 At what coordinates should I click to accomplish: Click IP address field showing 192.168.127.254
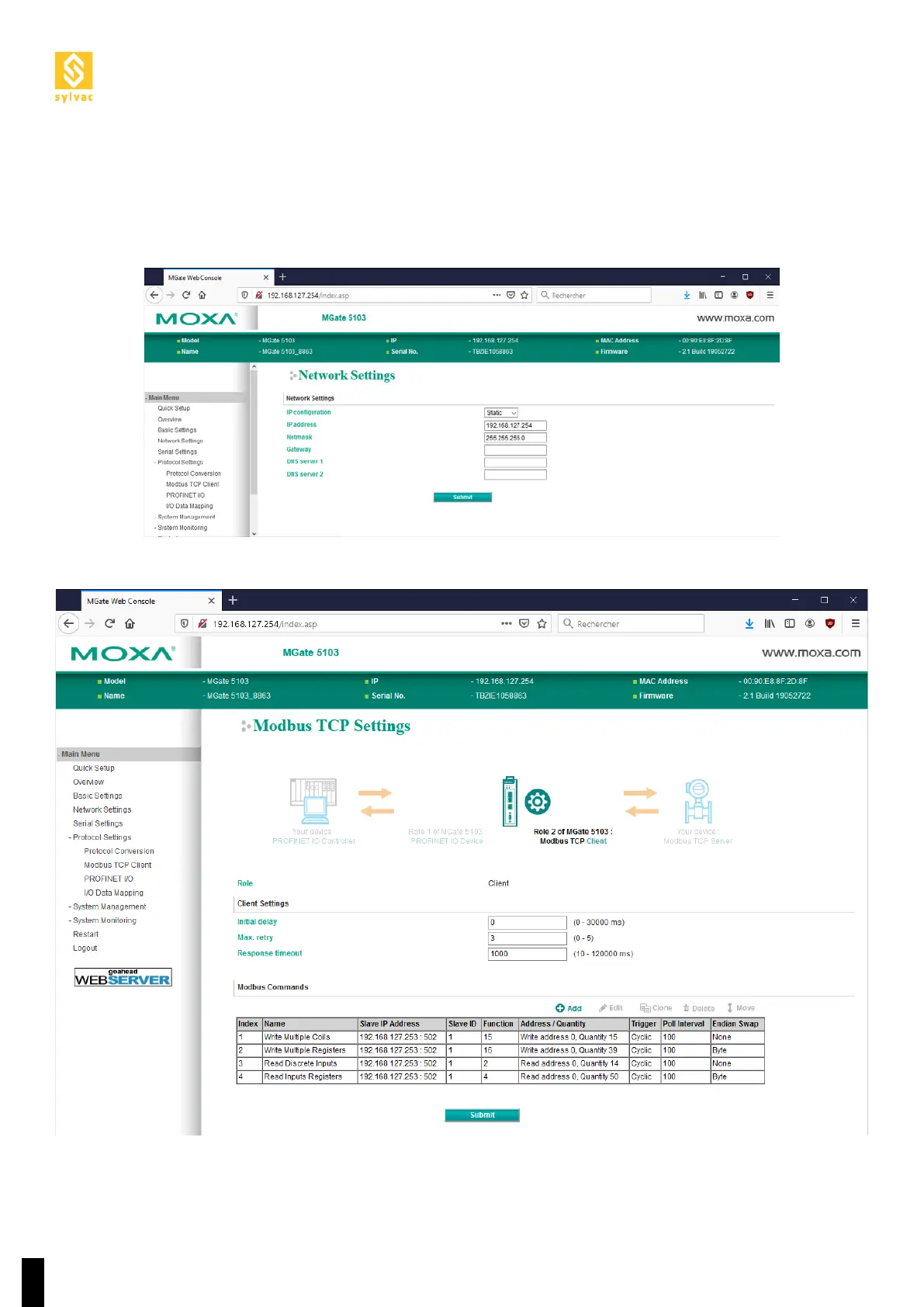pos(515,425)
